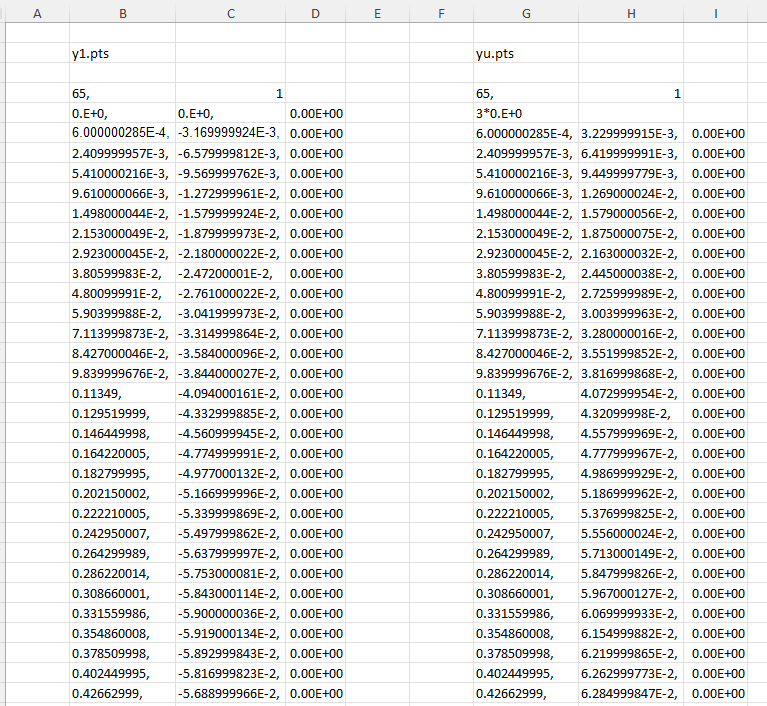Select column D header

click(316, 14)
